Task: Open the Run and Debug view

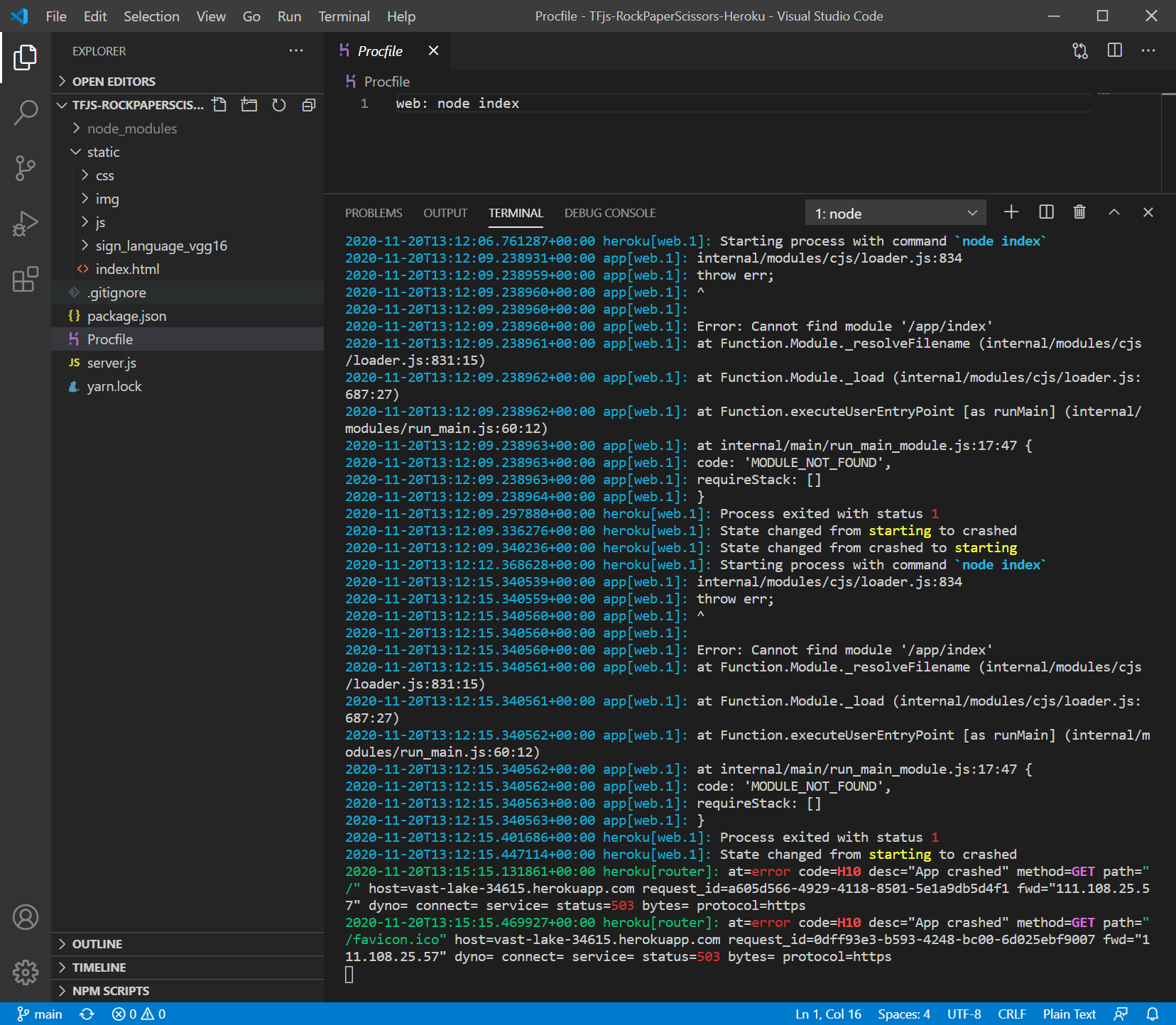Action: (26, 224)
